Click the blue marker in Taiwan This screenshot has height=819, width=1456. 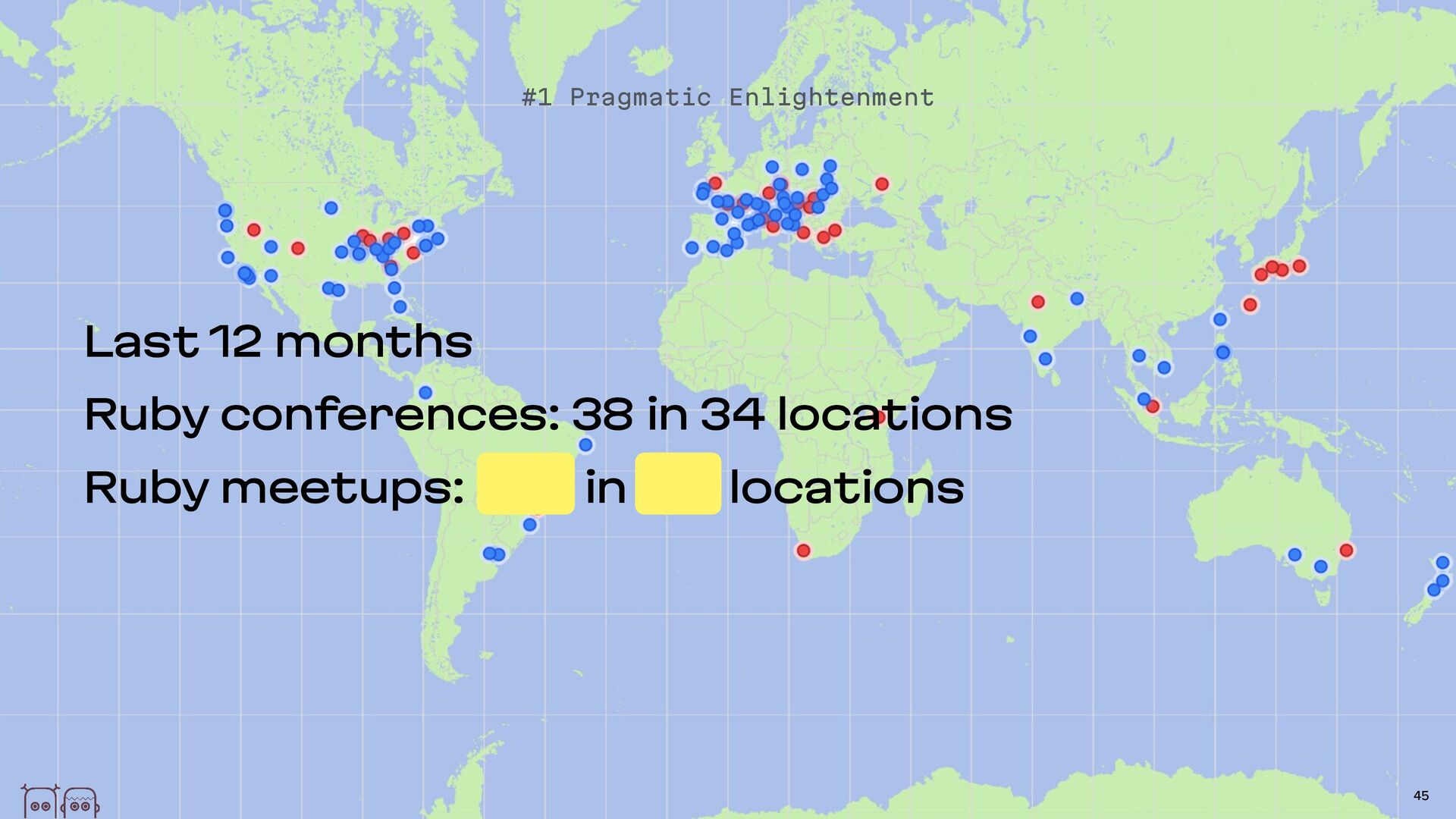pos(1219,319)
